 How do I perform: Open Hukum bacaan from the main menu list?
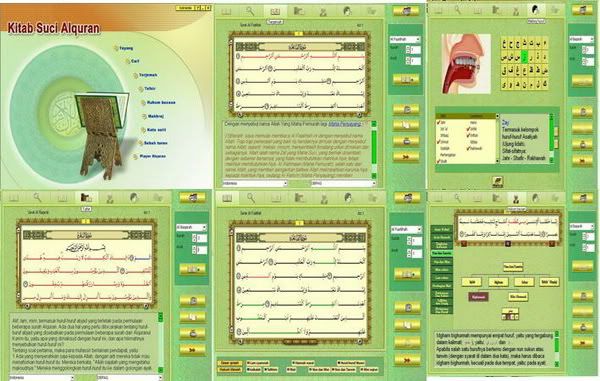click(x=161, y=103)
